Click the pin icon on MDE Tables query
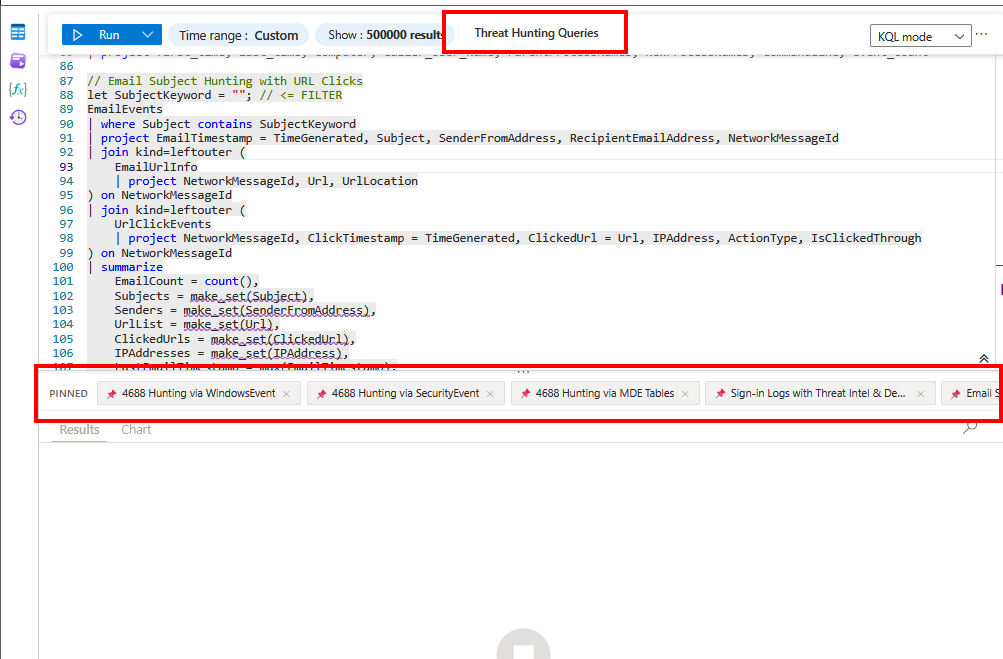This screenshot has width=1003, height=659. tap(526, 394)
